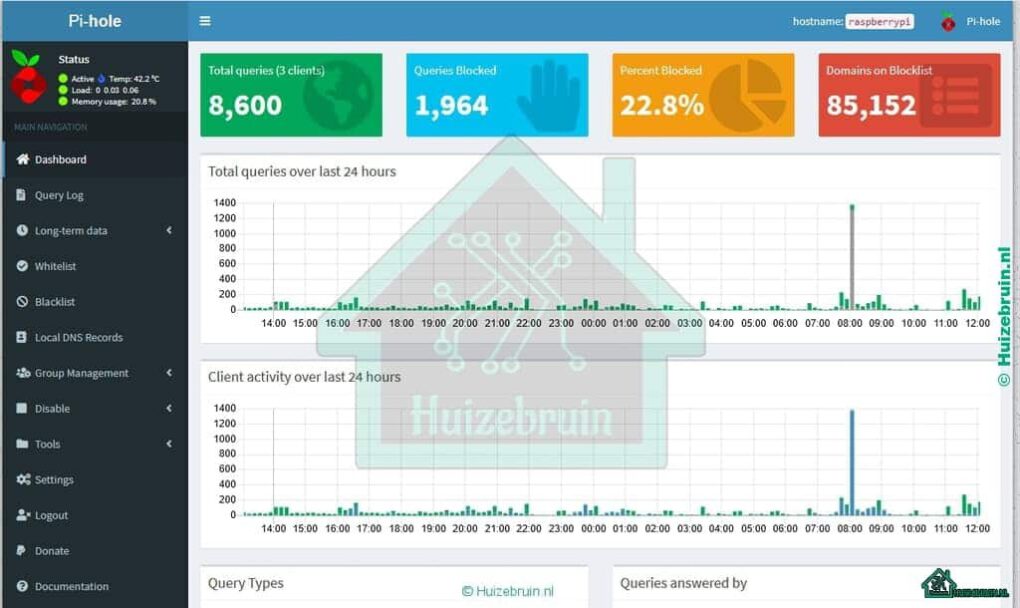
Task: Open the Long-term data clock icon
Action: pos(22,230)
